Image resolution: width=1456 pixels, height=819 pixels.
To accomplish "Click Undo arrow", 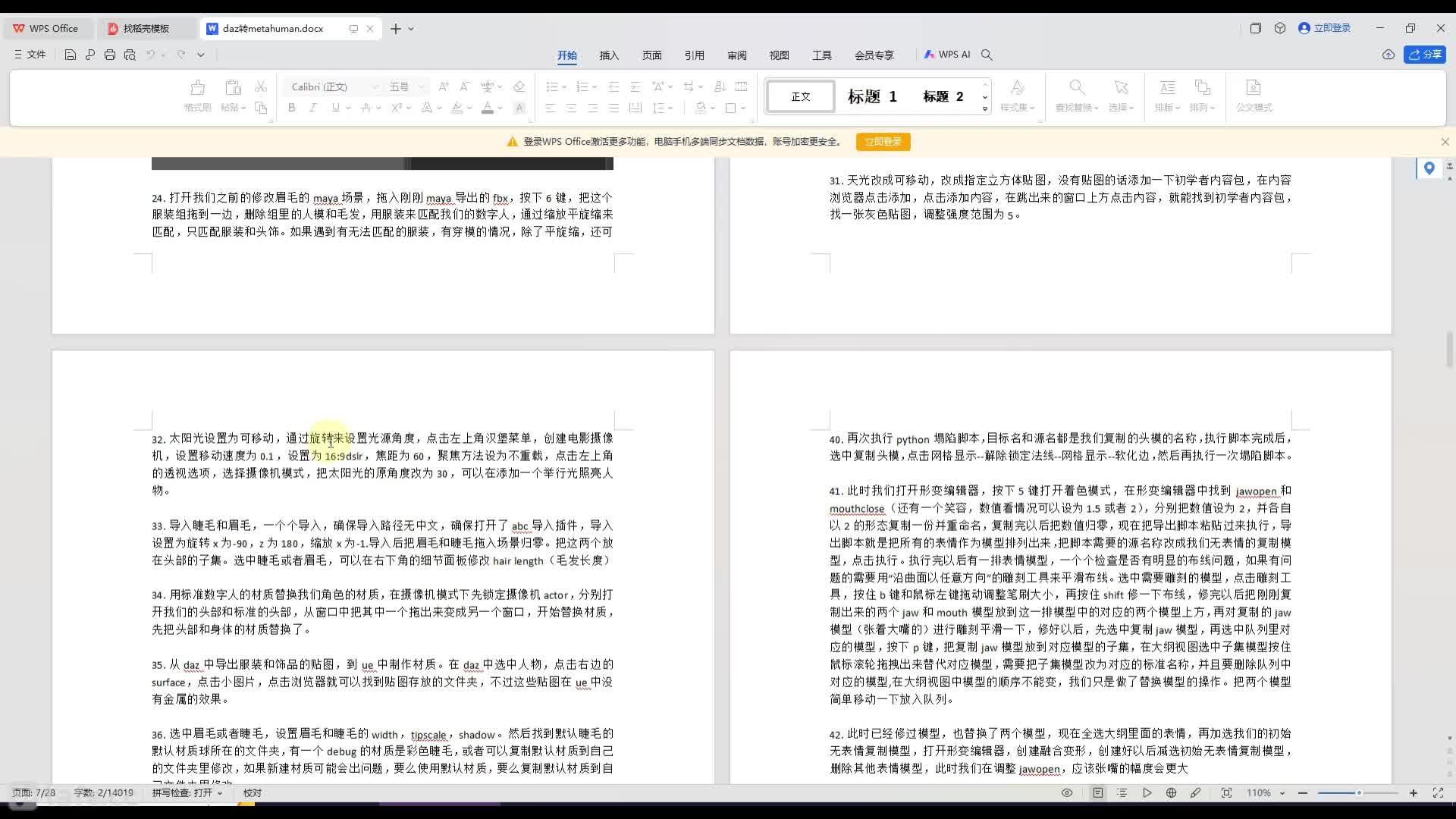I will pyautogui.click(x=150, y=55).
